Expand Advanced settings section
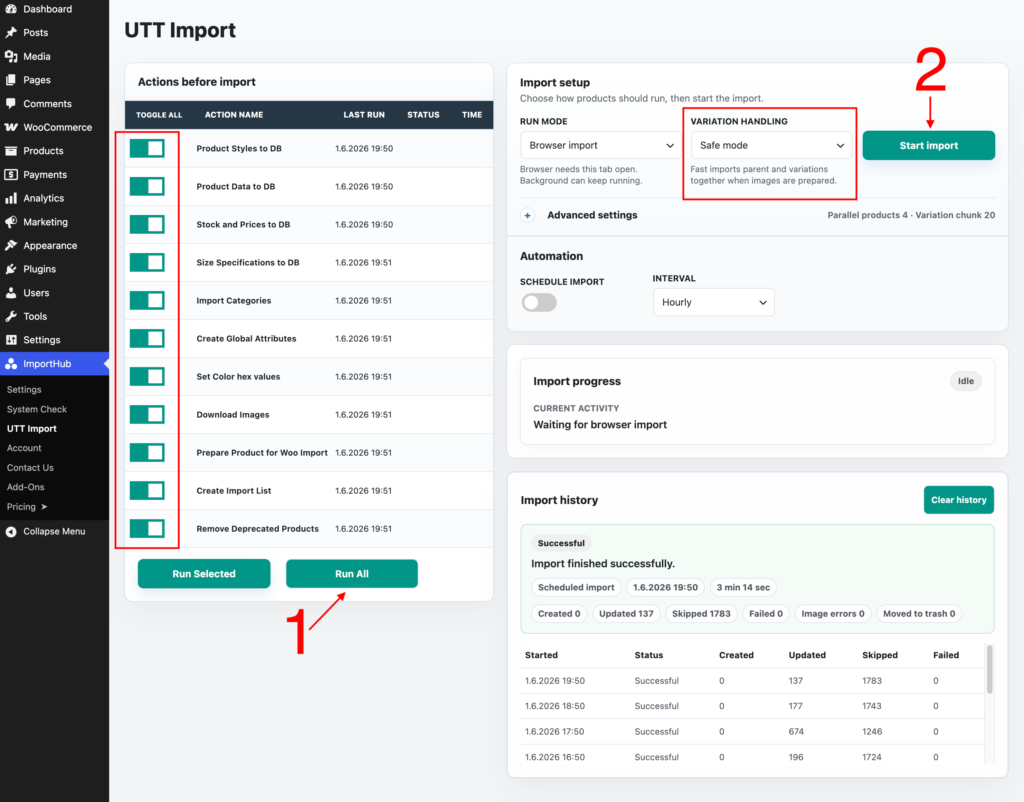This screenshot has width=1024, height=802. (x=592, y=215)
